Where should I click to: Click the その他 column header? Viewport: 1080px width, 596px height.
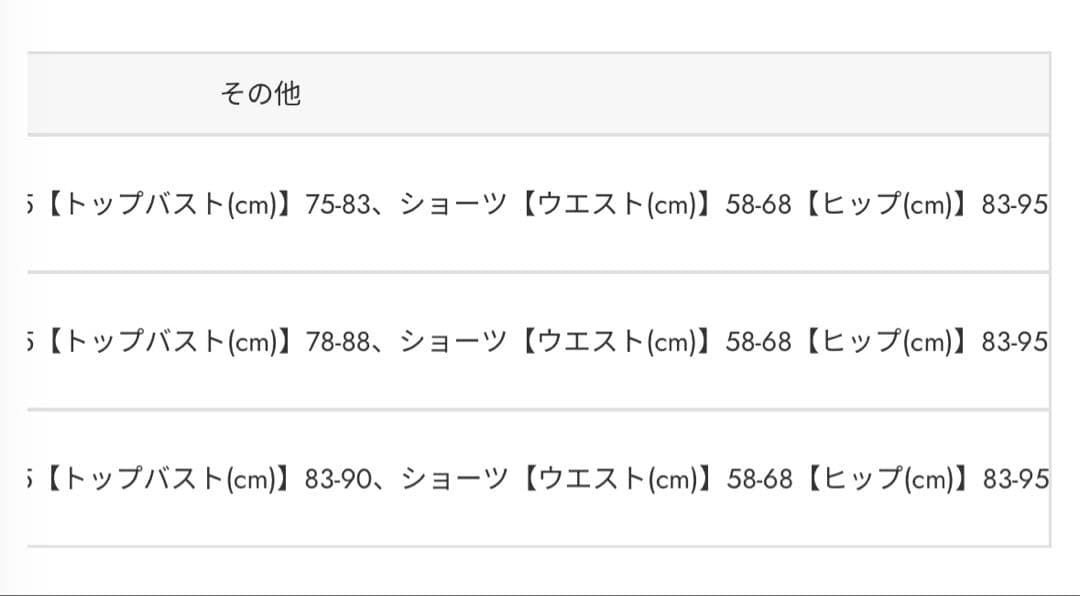(260, 94)
